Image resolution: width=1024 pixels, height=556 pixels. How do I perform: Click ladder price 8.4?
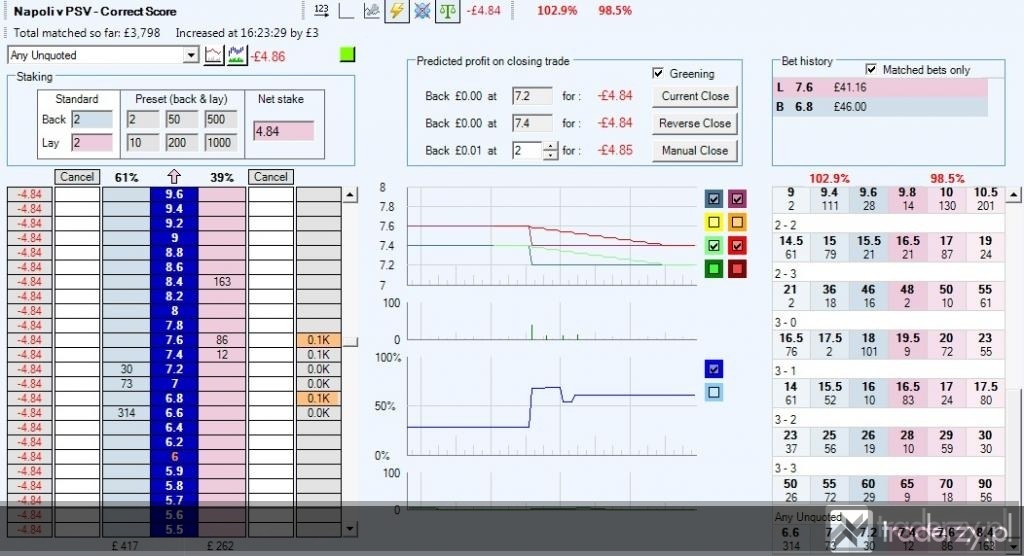click(174, 282)
